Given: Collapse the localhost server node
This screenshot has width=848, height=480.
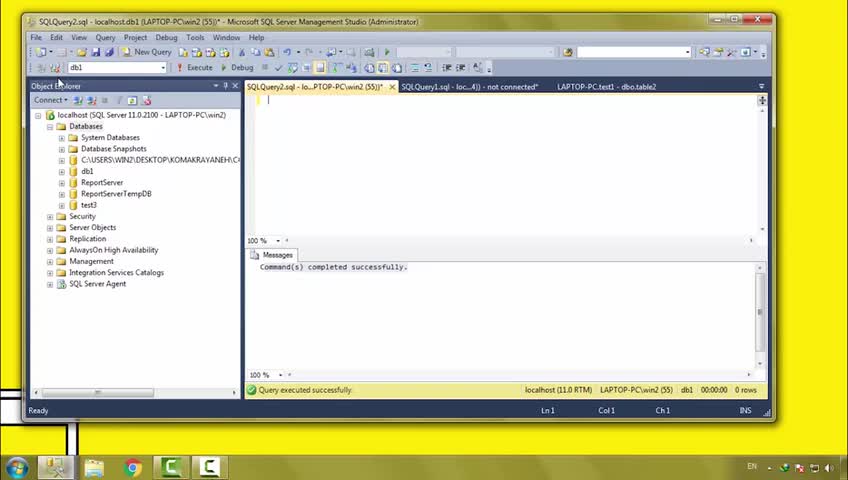Looking at the screenshot, I should pyautogui.click(x=38, y=116).
